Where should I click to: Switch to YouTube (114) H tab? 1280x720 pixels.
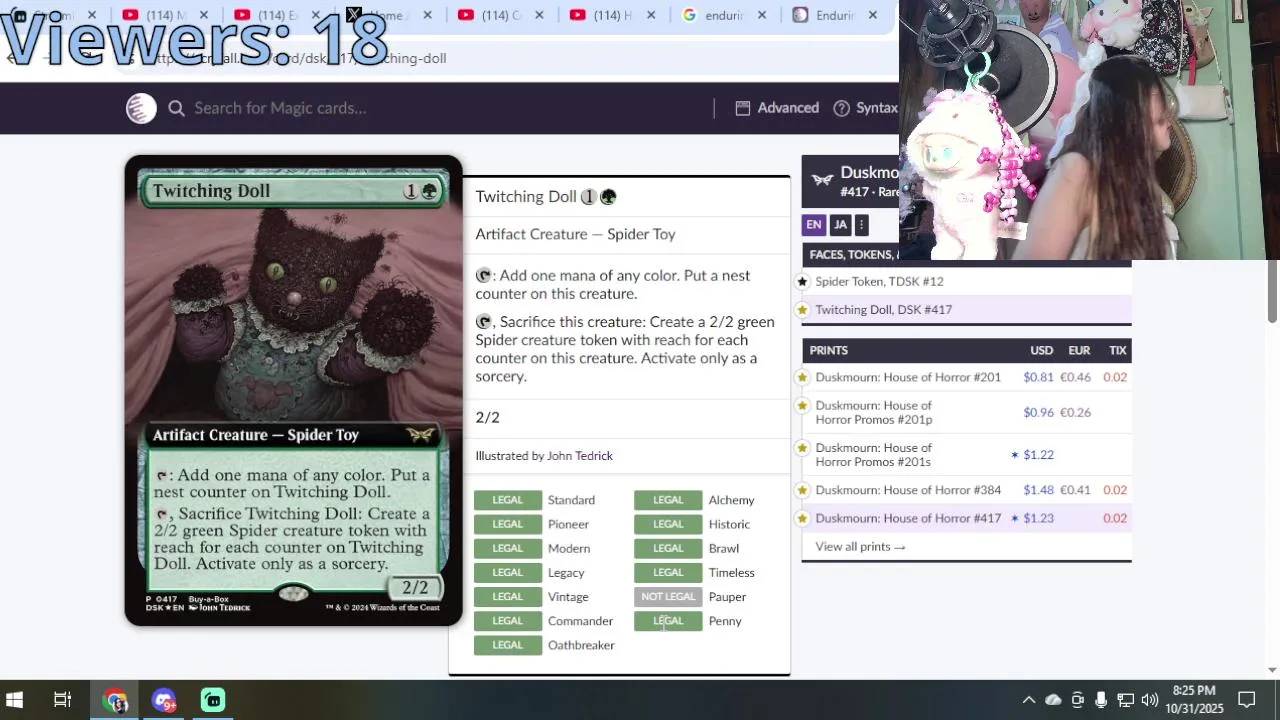pyautogui.click(x=613, y=15)
